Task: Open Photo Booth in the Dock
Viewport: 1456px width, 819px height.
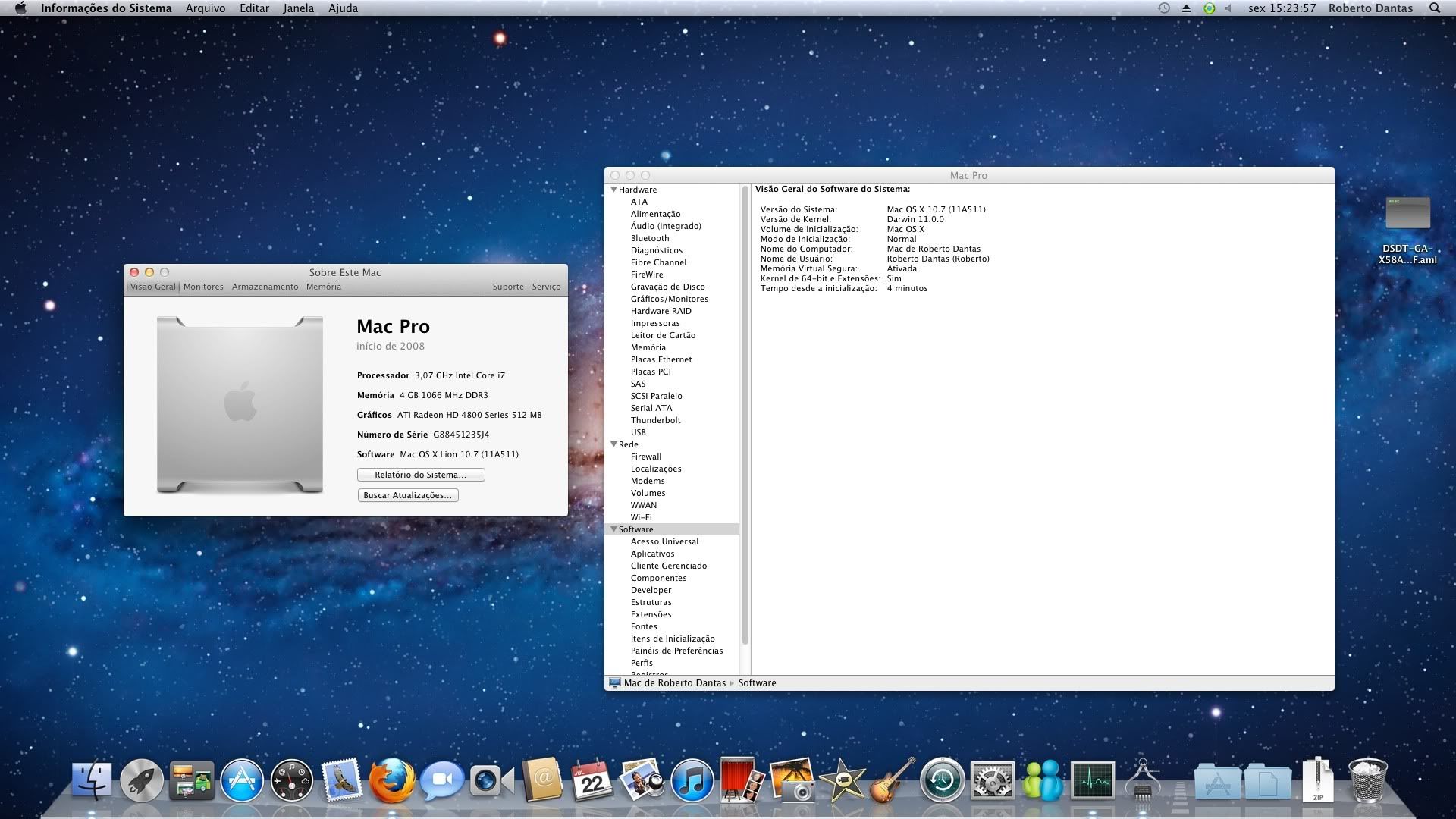Action: coord(742,780)
